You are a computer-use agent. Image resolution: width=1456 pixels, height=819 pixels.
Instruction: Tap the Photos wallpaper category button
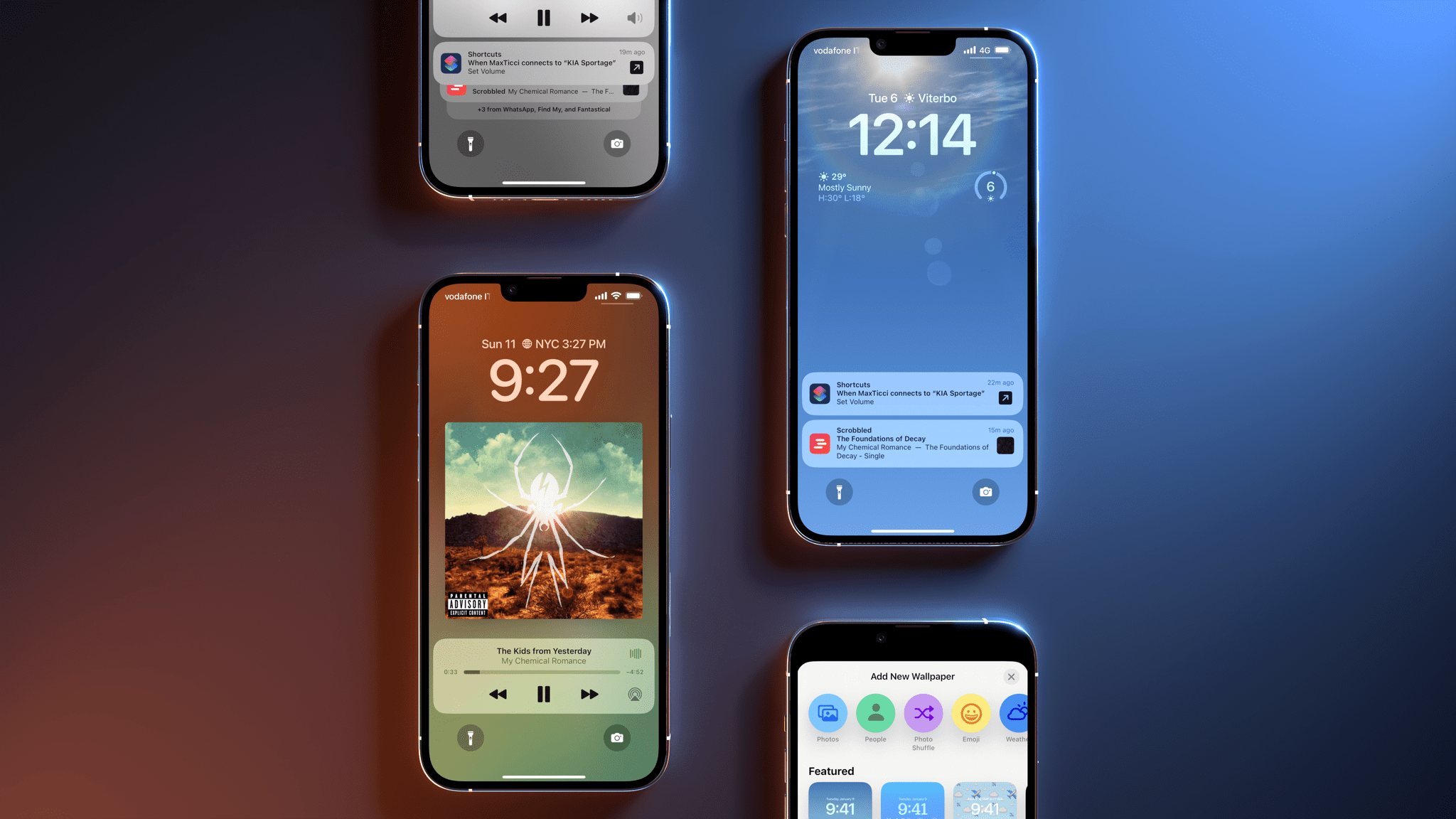828,712
